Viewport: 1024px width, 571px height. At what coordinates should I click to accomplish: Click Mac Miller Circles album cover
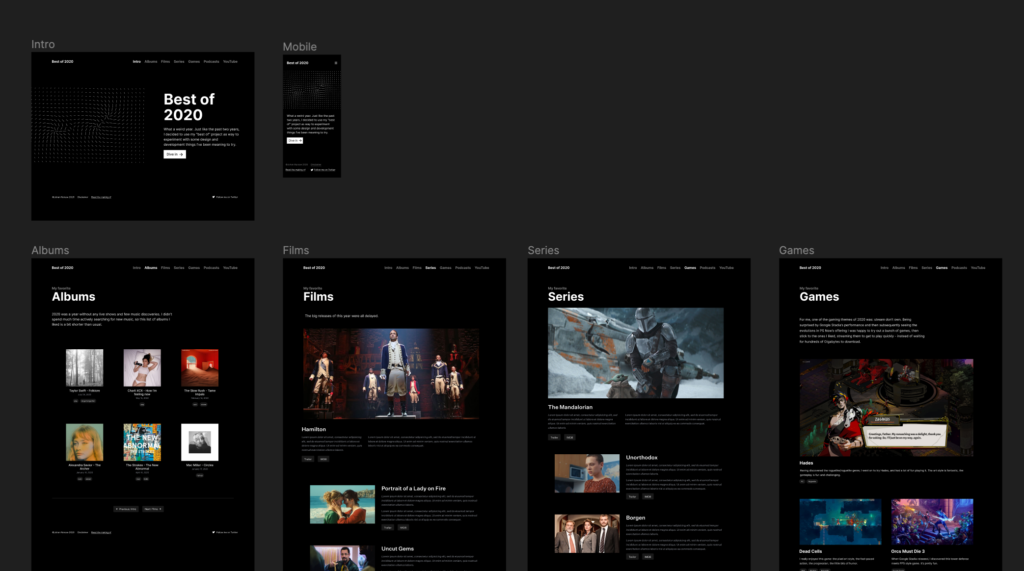[x=200, y=442]
